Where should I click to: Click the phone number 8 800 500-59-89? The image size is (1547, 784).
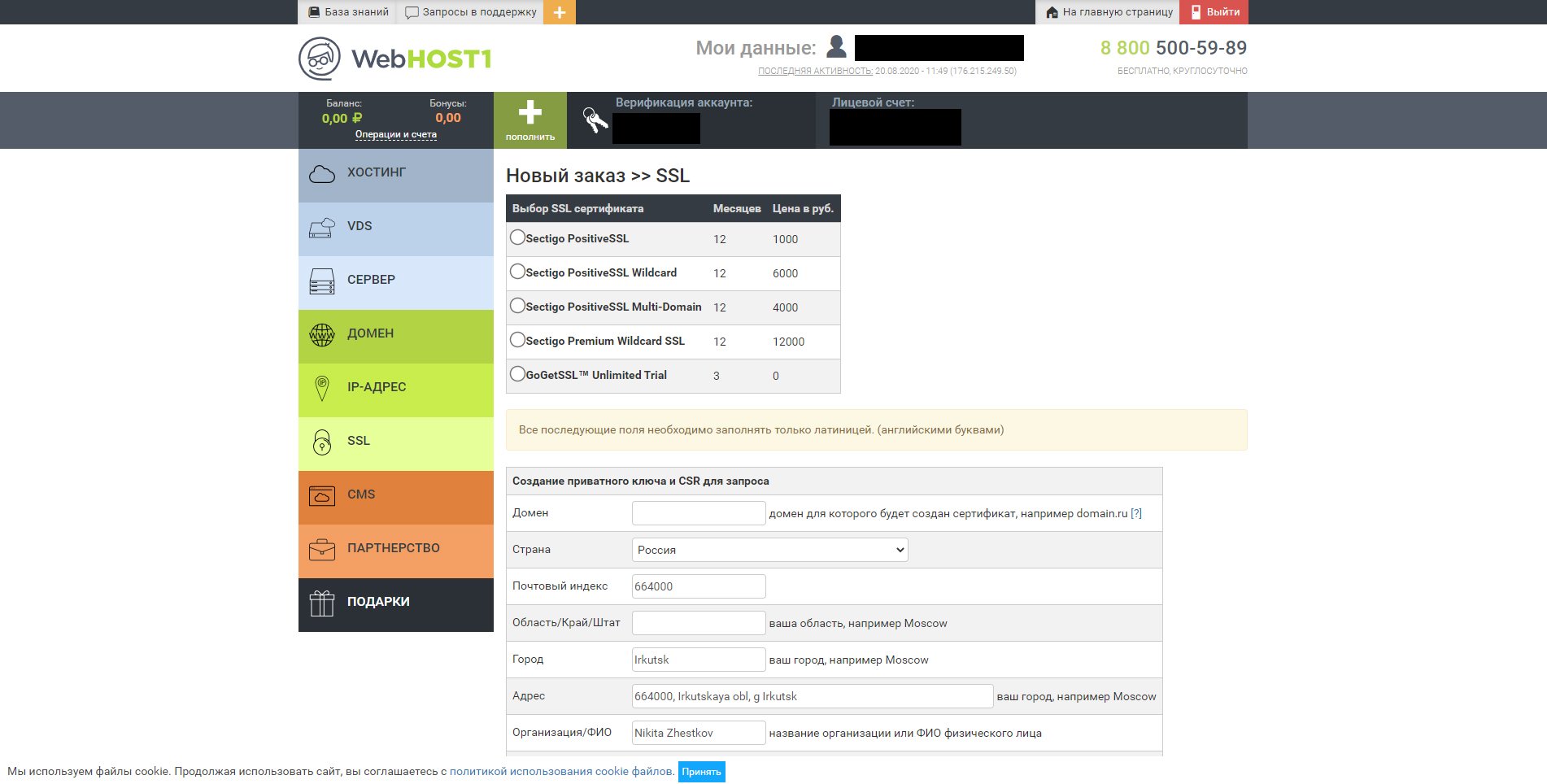pyautogui.click(x=1173, y=48)
